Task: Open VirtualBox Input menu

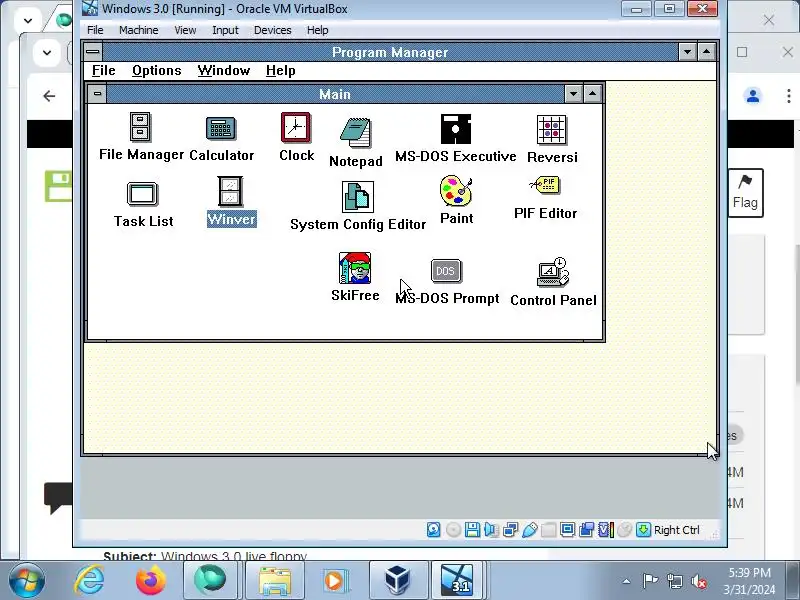Action: pos(225,30)
